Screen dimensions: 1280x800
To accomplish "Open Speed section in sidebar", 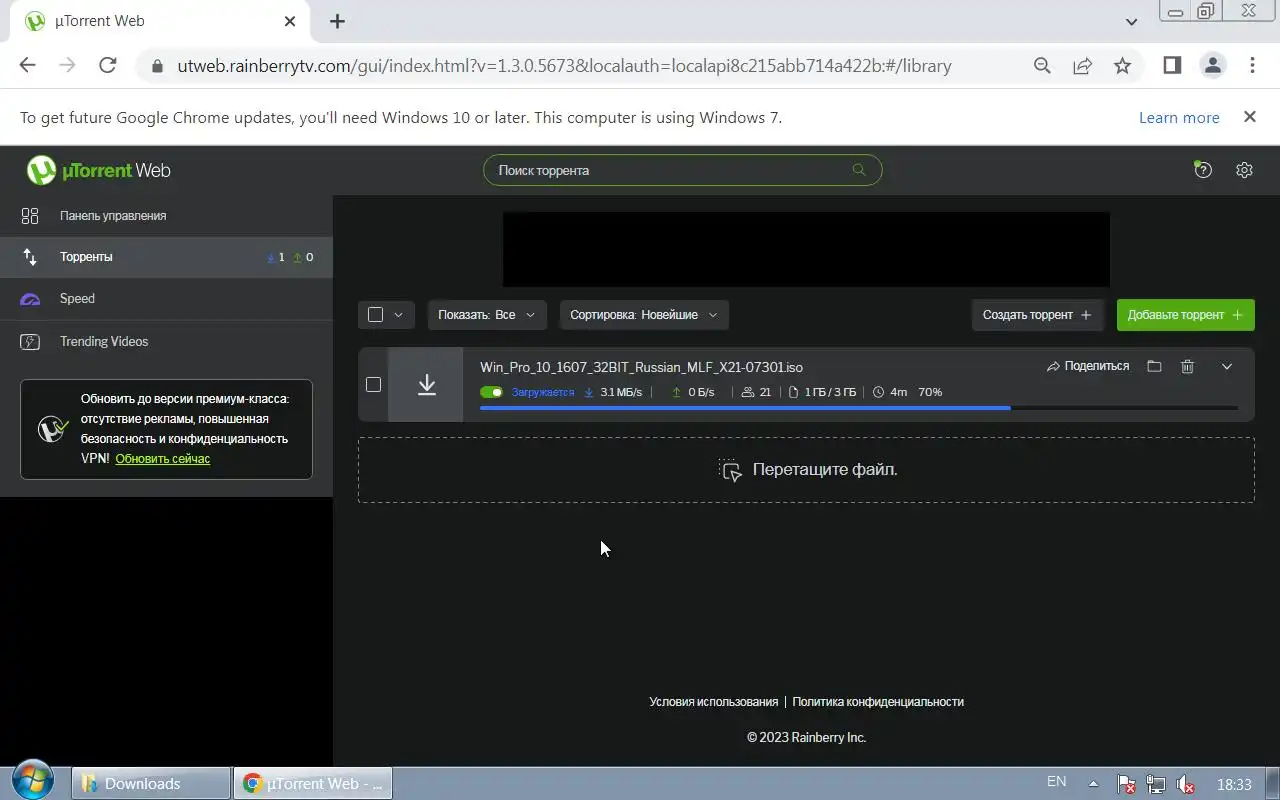I will point(166,299).
